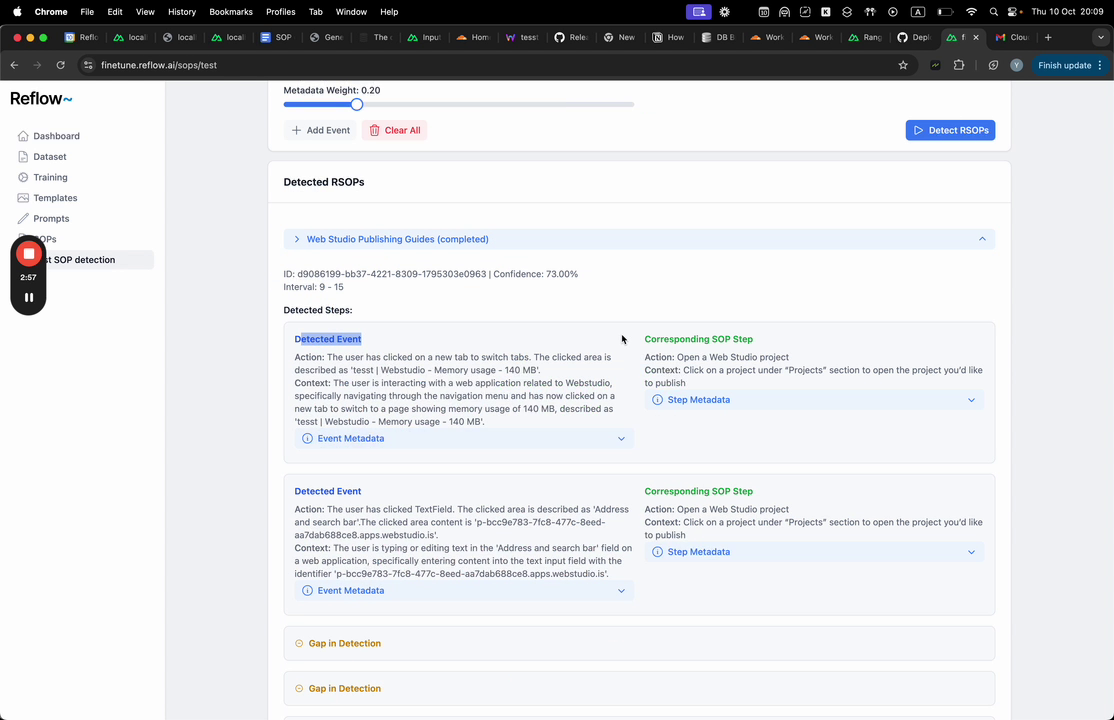Go back in browser history

click(x=14, y=65)
